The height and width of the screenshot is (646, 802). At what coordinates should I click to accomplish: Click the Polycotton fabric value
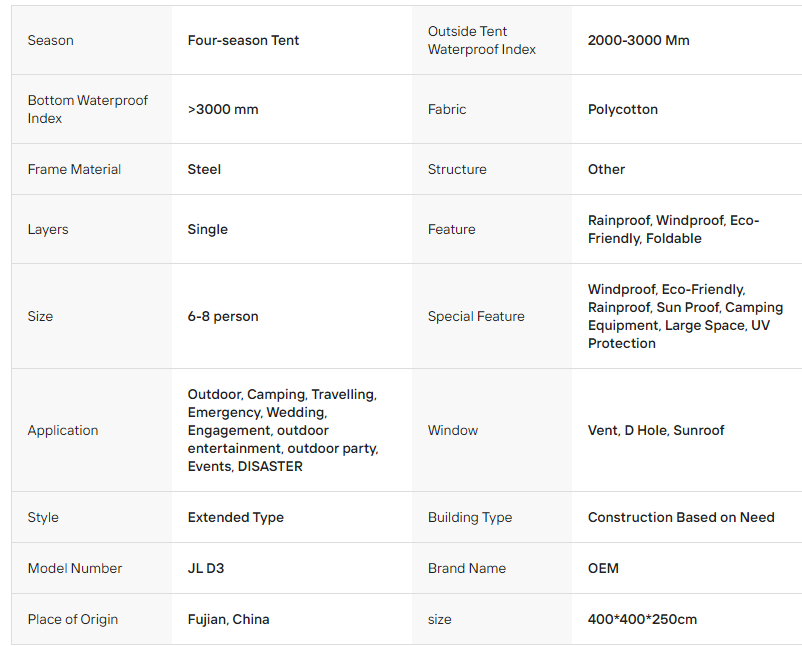[622, 109]
